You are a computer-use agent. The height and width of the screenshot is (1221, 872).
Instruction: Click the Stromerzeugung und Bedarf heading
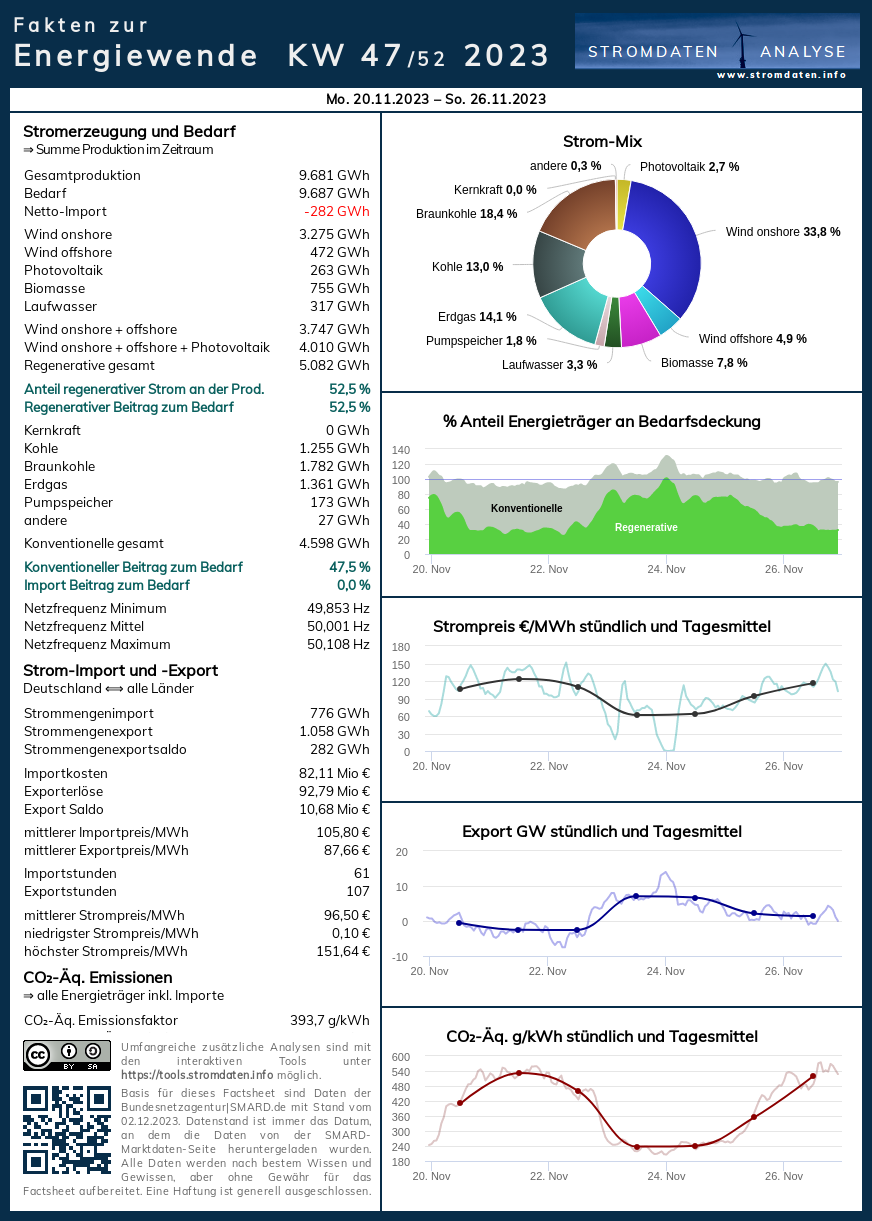click(x=129, y=131)
